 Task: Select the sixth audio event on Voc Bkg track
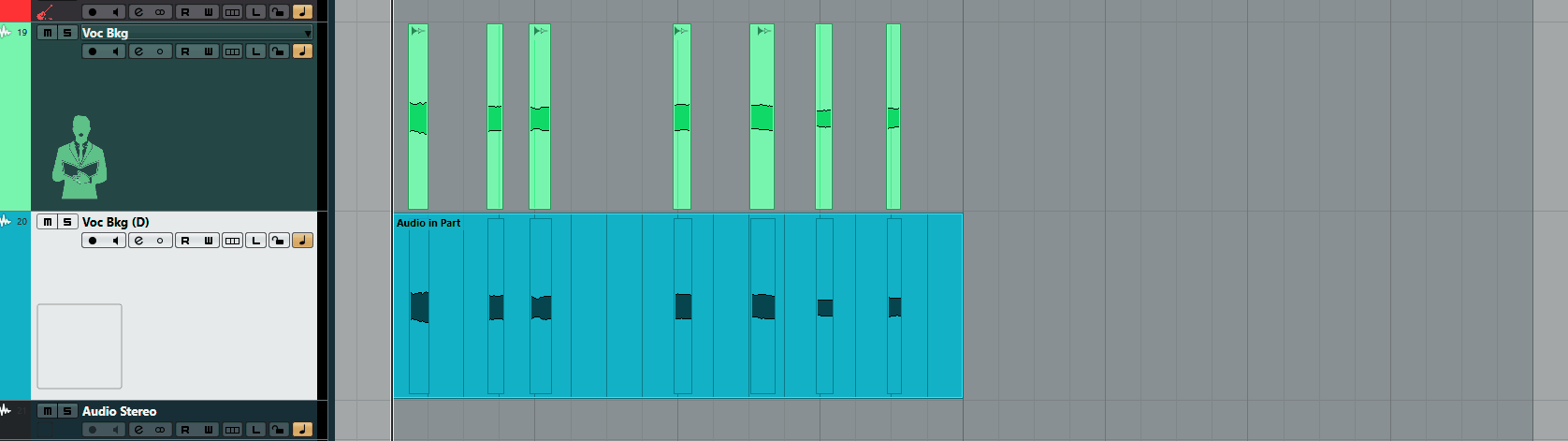pyautogui.click(x=824, y=117)
